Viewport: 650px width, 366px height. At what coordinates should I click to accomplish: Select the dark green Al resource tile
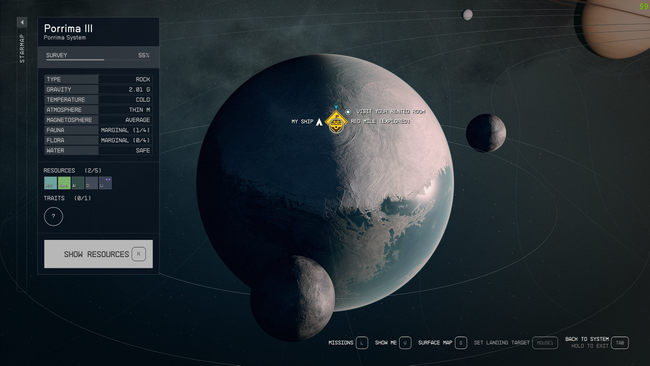point(78,183)
